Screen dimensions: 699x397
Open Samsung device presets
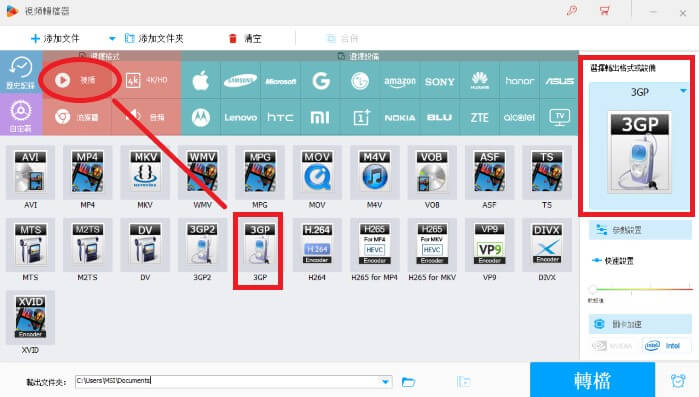(240, 81)
